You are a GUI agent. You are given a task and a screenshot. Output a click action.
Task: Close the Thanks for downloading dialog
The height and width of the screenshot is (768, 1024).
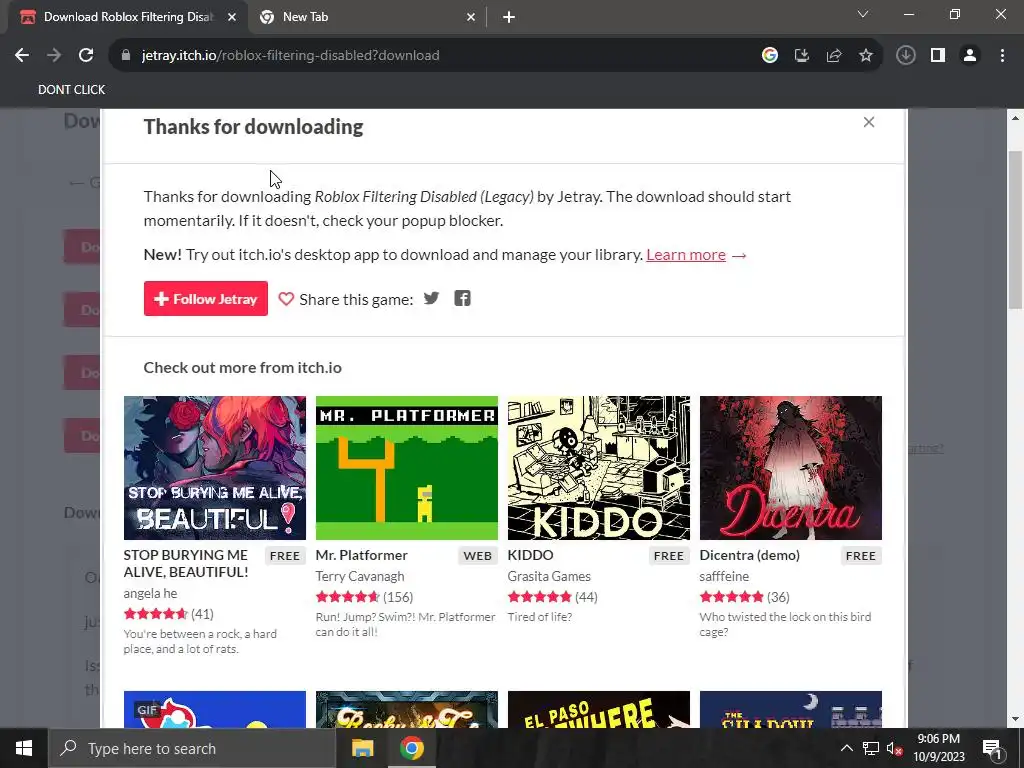pyautogui.click(x=869, y=122)
